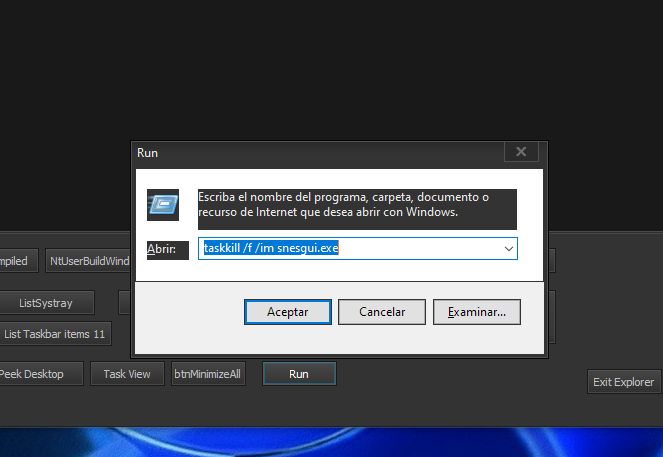Click the List Taskbar items 11 button

point(54,334)
